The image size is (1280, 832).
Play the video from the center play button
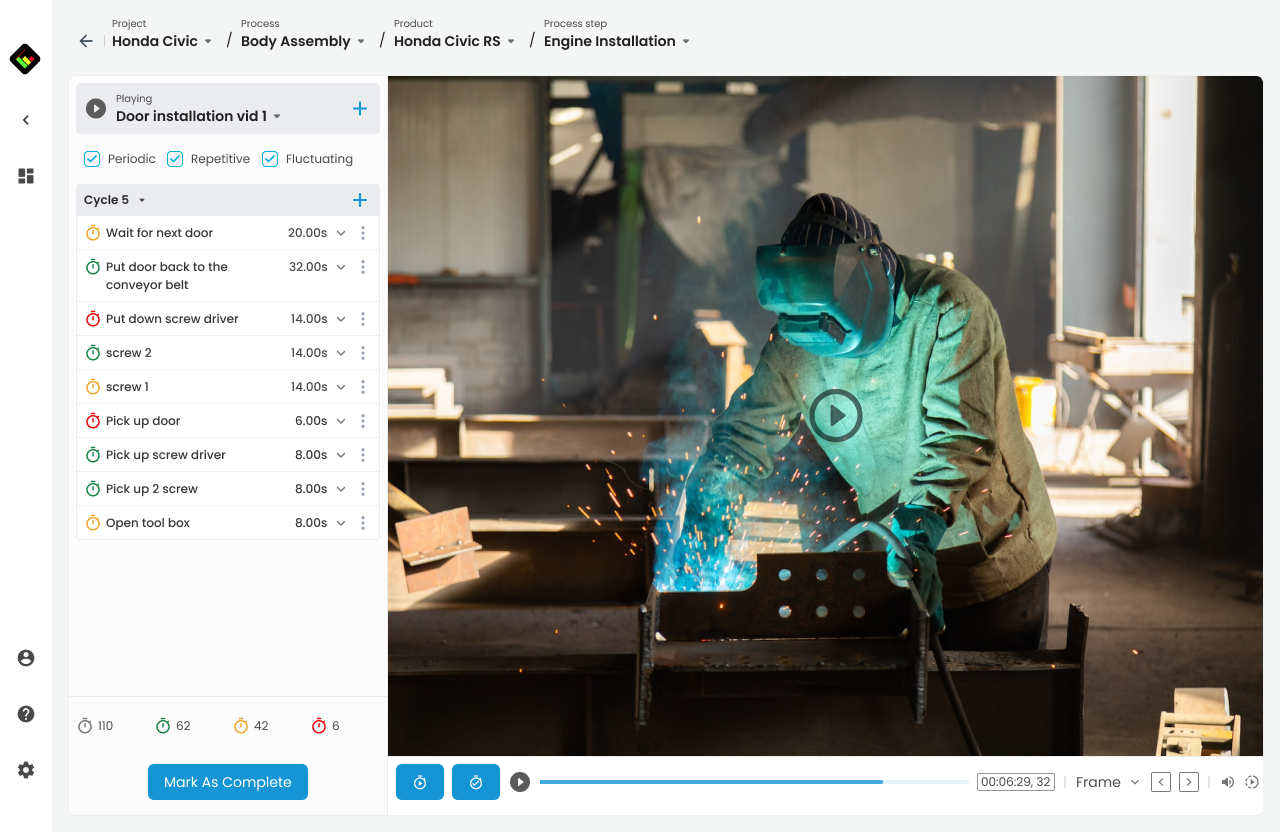pyautogui.click(x=836, y=415)
